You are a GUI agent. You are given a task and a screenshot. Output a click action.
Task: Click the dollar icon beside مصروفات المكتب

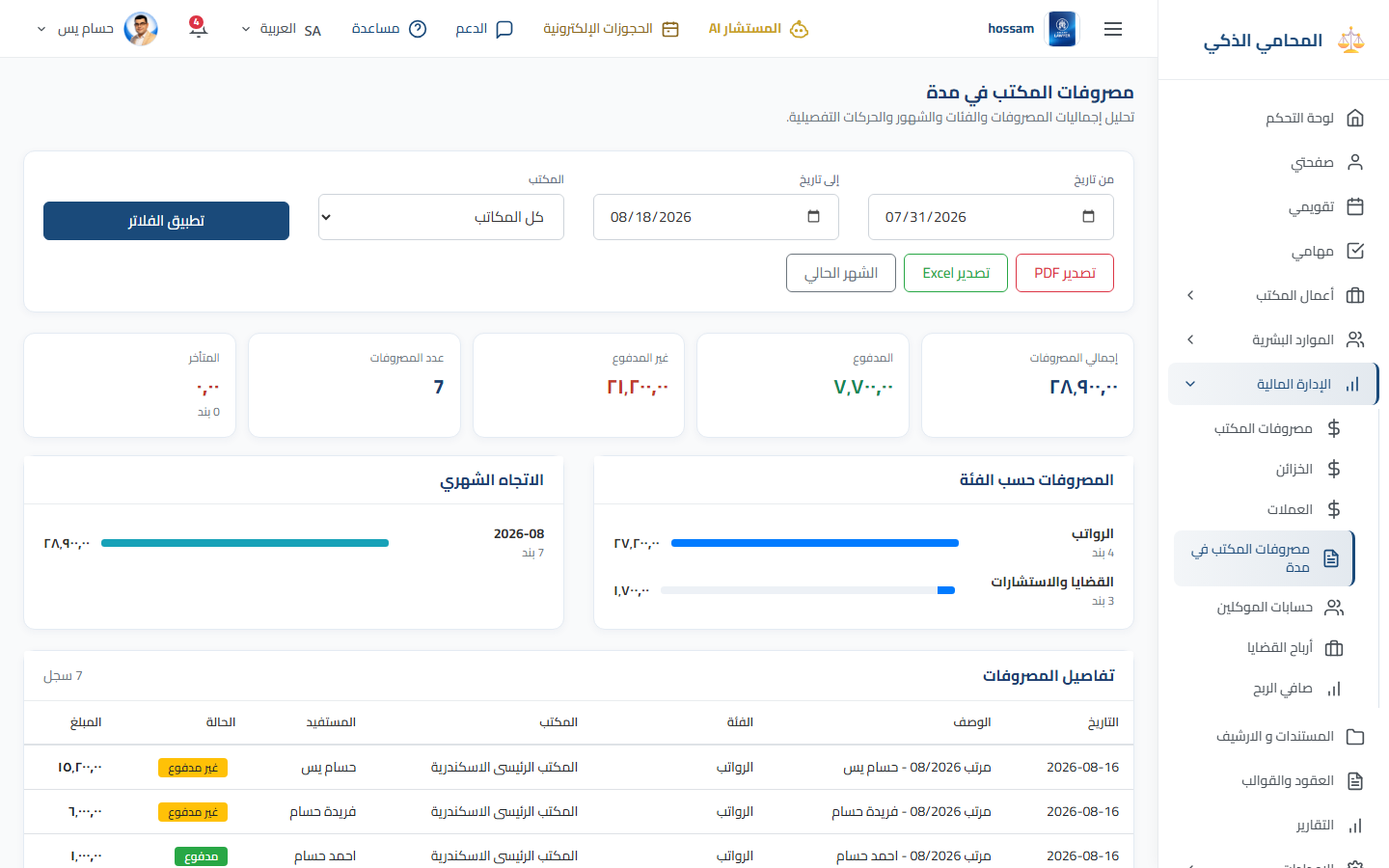tap(1334, 428)
